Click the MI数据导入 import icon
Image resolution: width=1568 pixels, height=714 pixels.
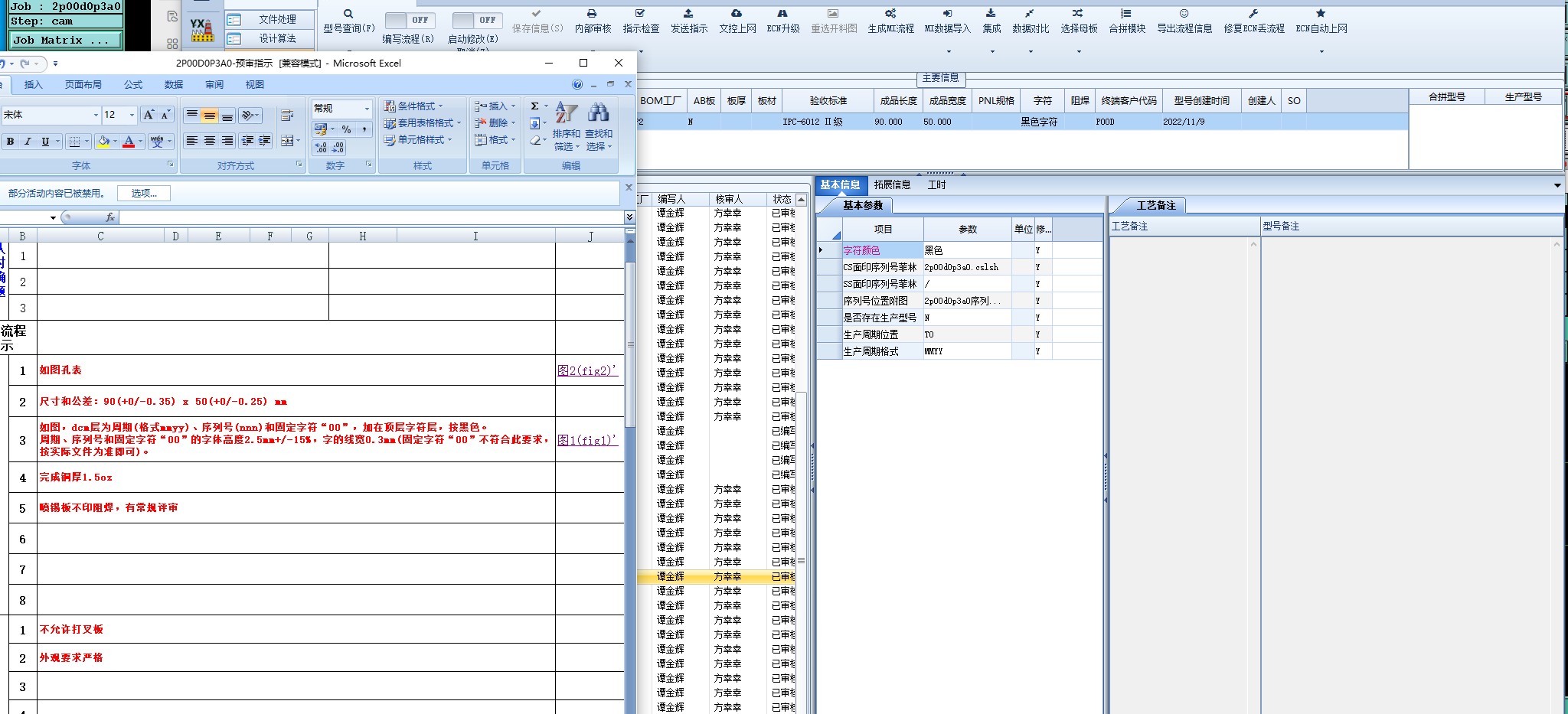(947, 14)
